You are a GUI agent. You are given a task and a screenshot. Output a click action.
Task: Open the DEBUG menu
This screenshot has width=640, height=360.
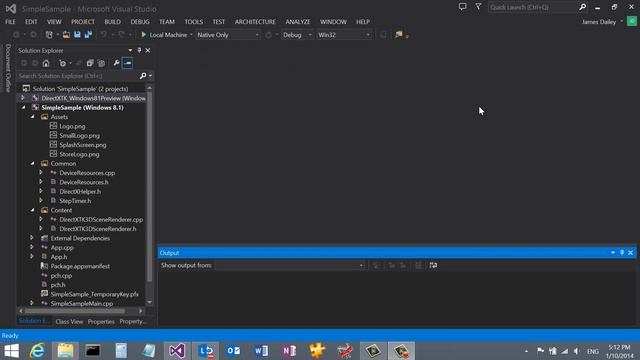(140, 22)
